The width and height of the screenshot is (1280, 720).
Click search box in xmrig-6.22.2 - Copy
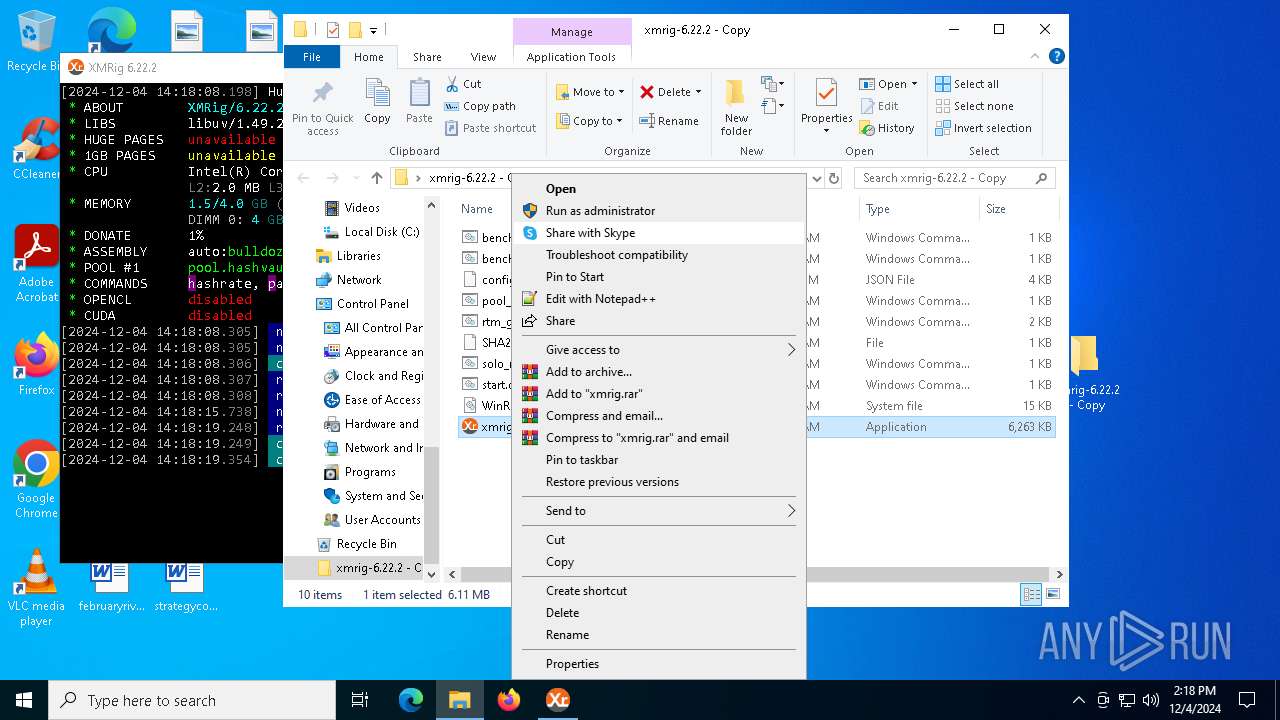click(954, 178)
